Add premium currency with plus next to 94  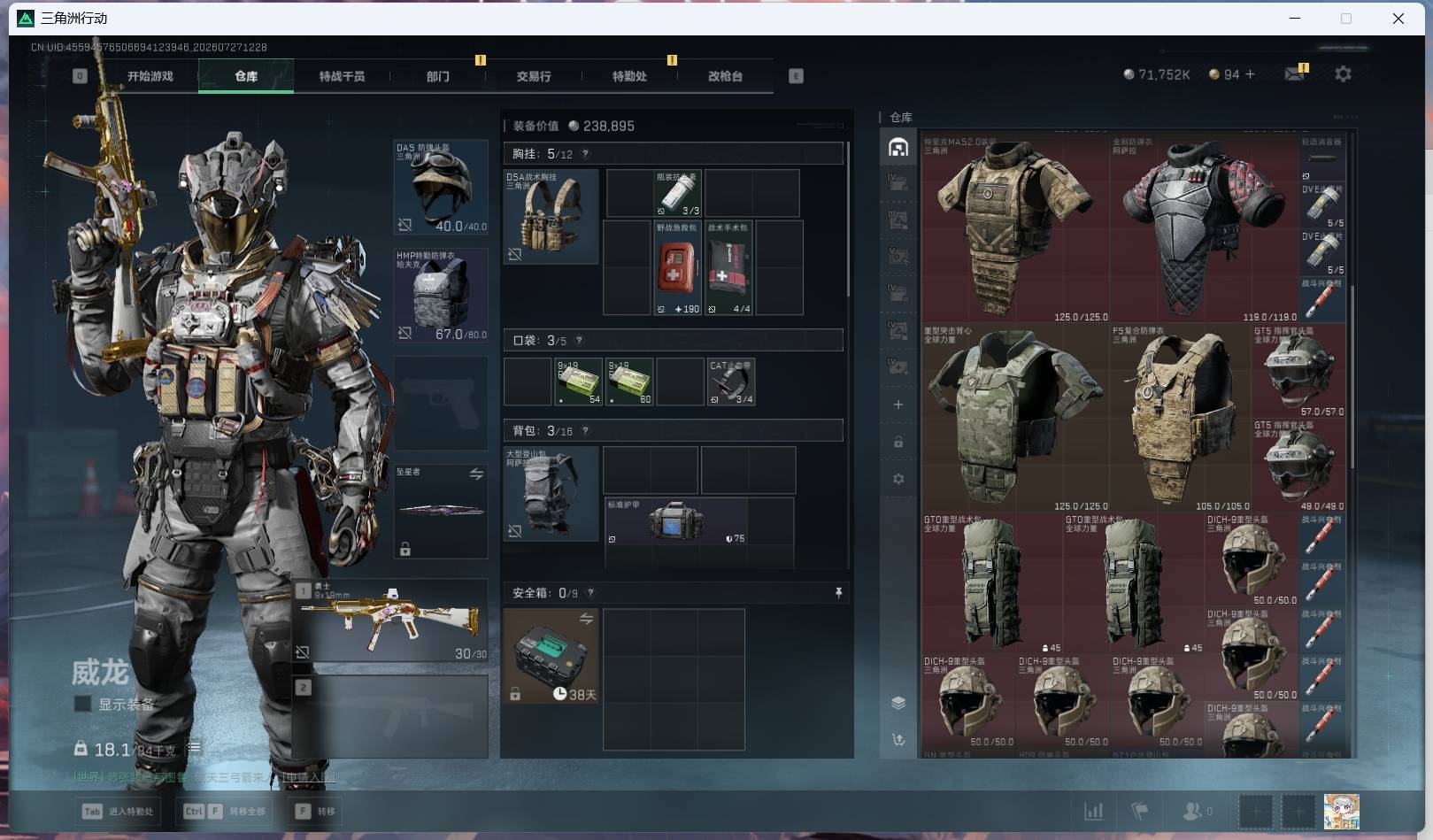click(x=1250, y=74)
